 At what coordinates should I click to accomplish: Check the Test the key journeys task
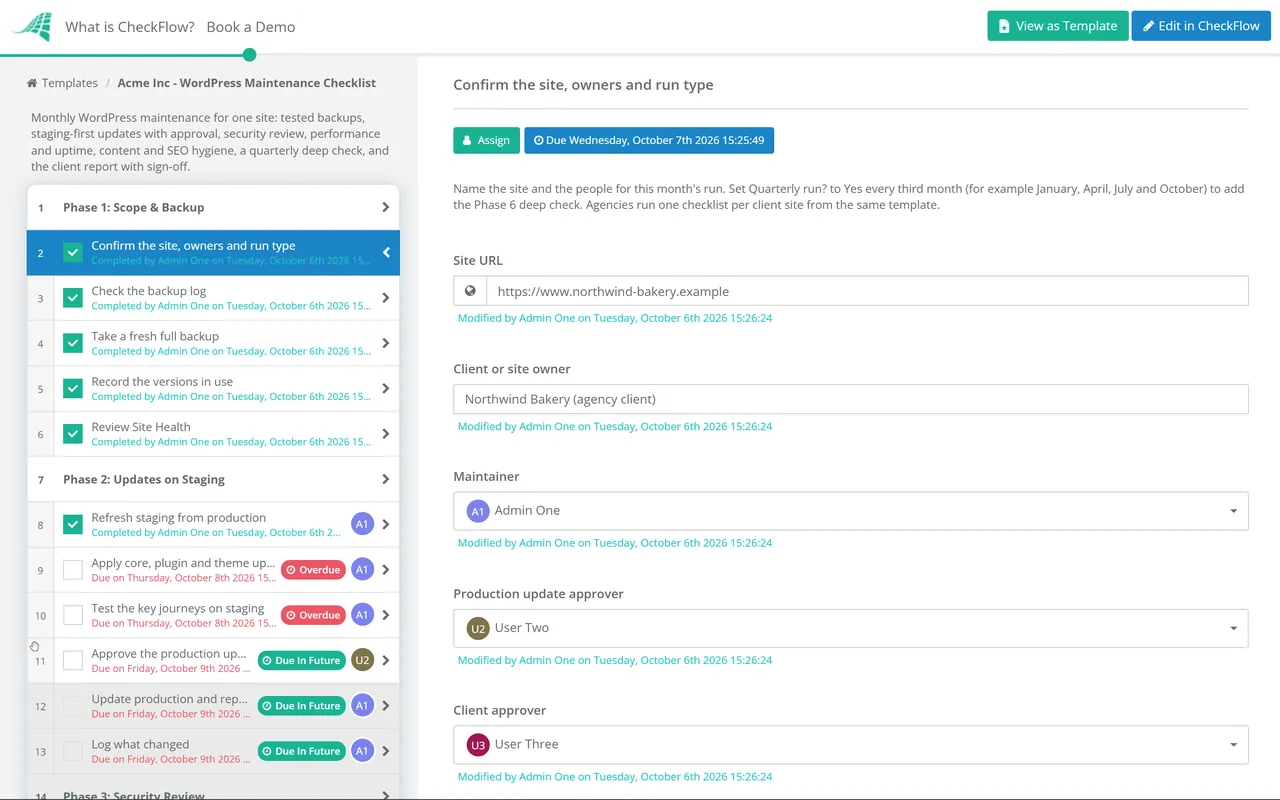(x=73, y=615)
